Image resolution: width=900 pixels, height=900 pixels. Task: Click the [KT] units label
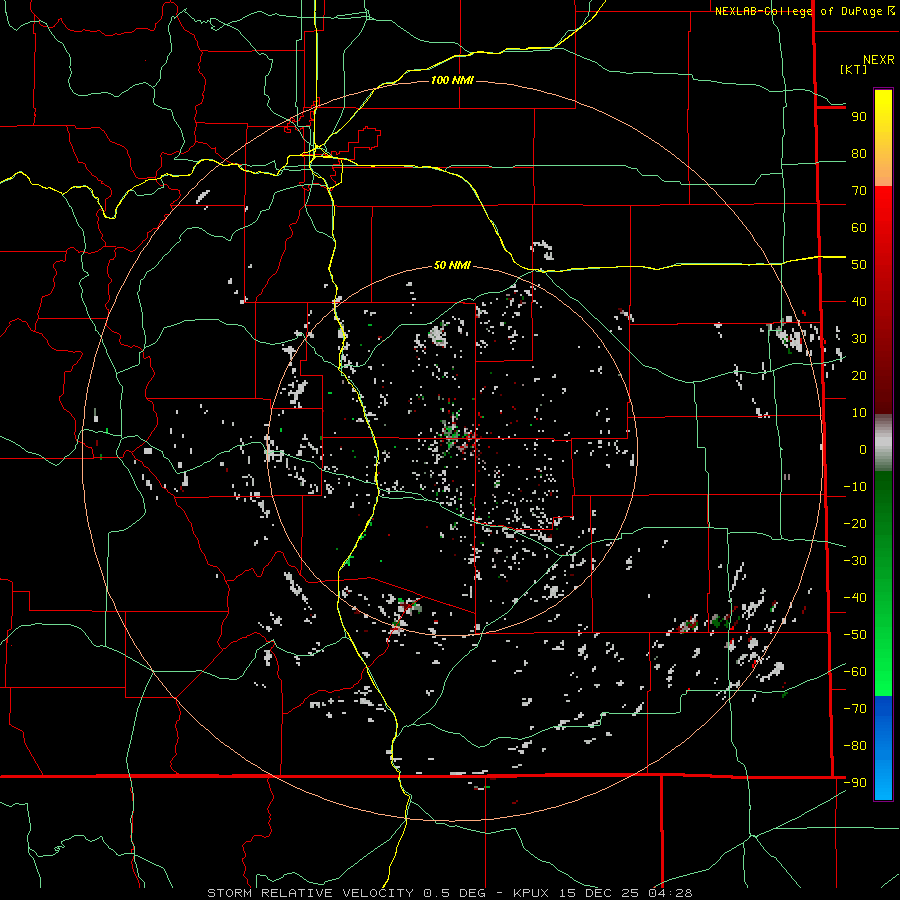click(x=853, y=69)
